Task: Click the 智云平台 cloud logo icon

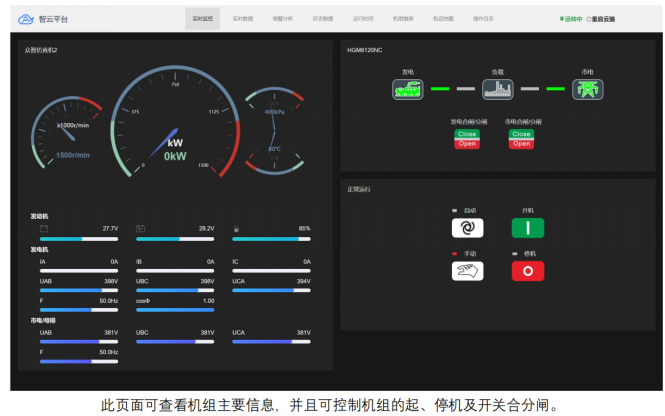Action: point(27,18)
